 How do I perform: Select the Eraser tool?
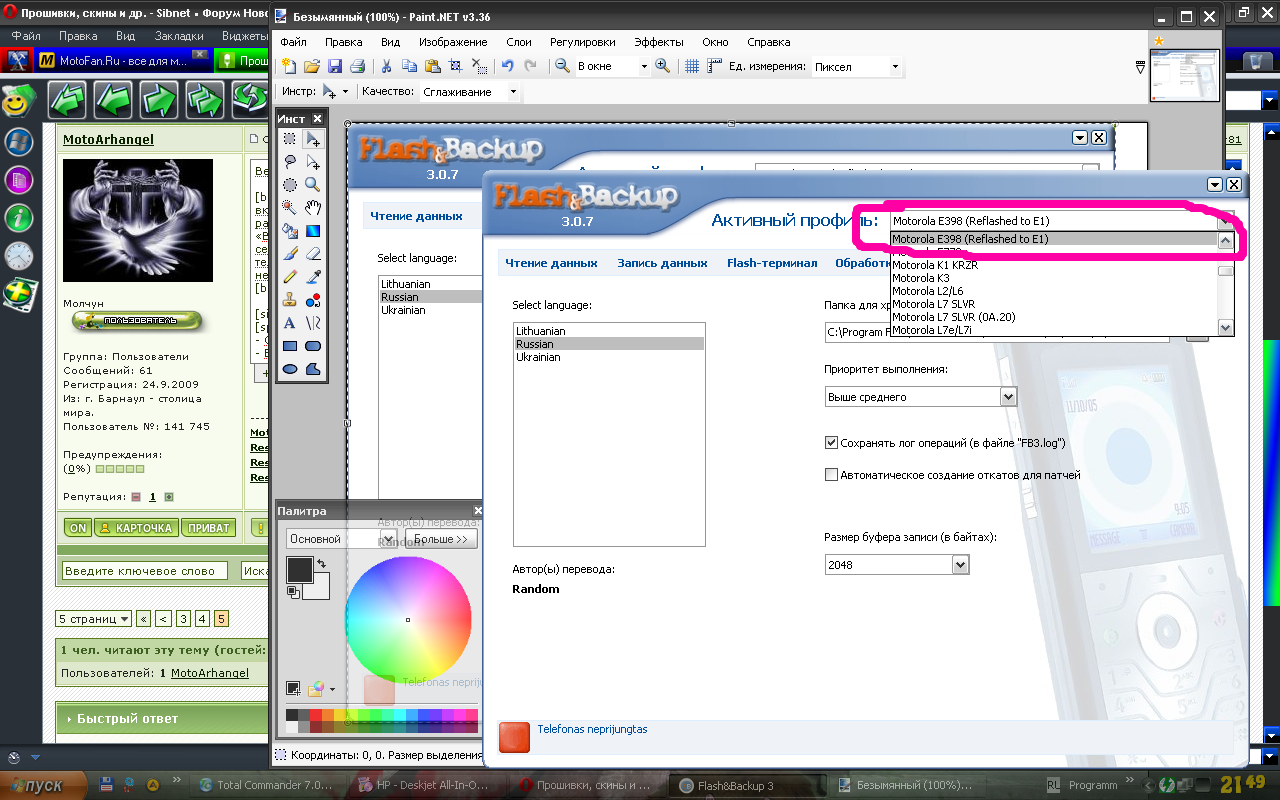point(313,253)
